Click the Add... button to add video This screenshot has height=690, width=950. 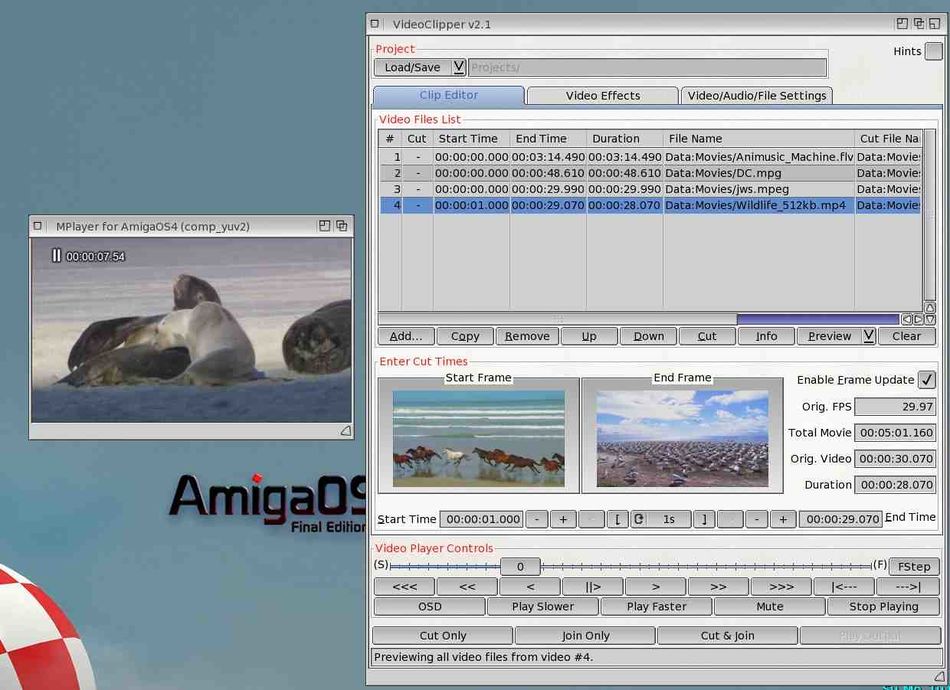coord(405,336)
